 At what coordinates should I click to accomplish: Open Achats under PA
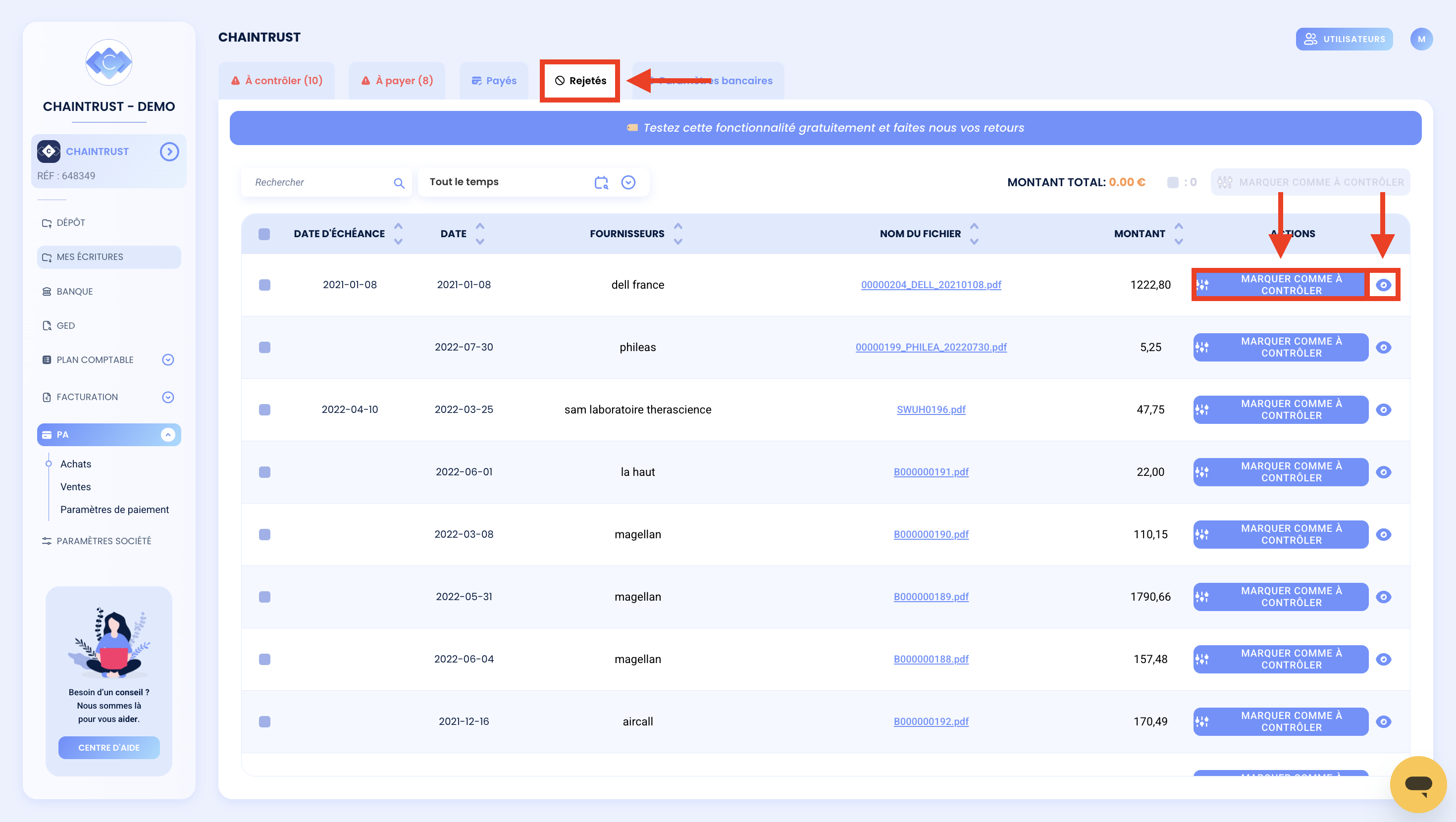pyautogui.click(x=76, y=463)
